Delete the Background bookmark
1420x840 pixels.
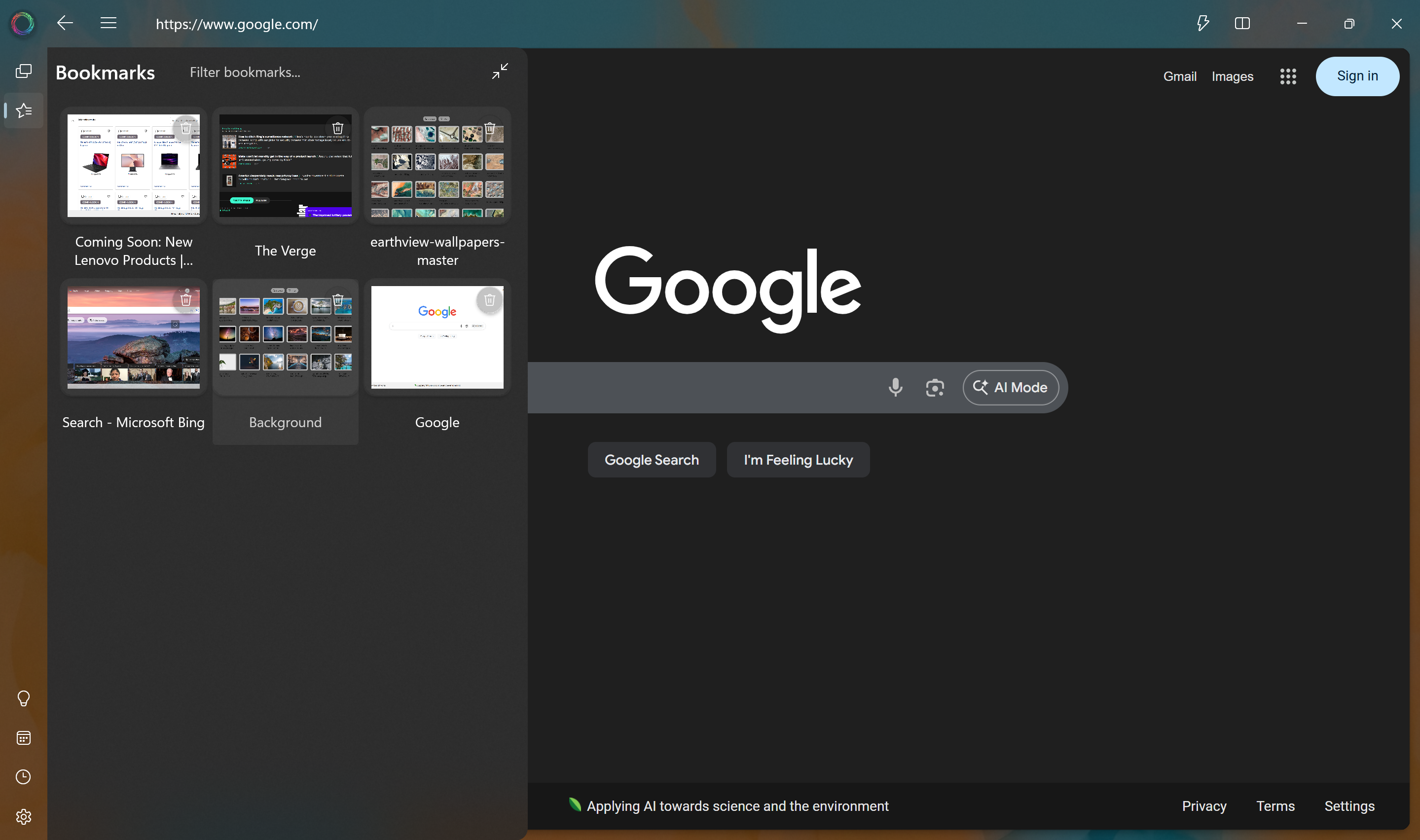tap(338, 300)
